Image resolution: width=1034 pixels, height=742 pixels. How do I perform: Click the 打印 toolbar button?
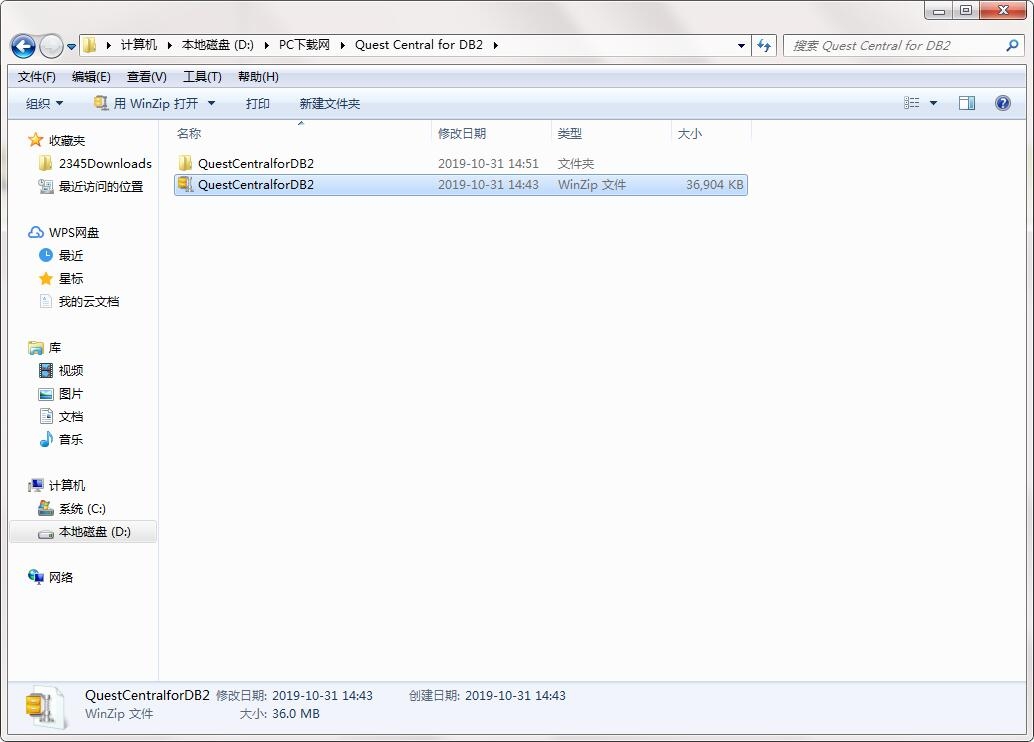click(x=258, y=104)
